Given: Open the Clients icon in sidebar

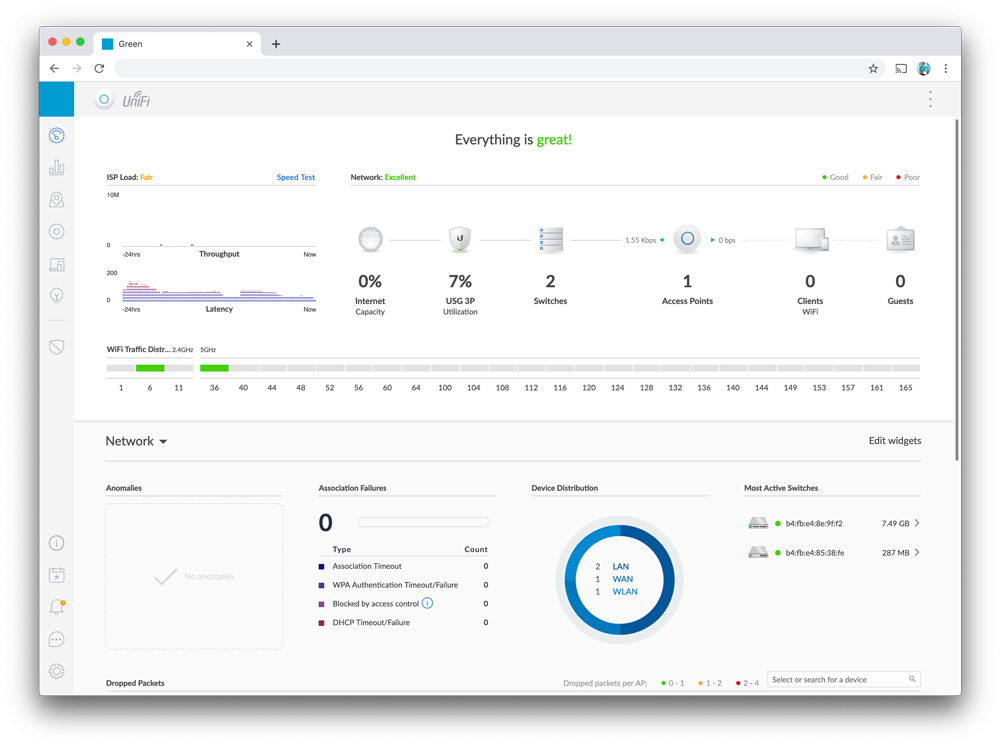Looking at the screenshot, I should click(57, 265).
